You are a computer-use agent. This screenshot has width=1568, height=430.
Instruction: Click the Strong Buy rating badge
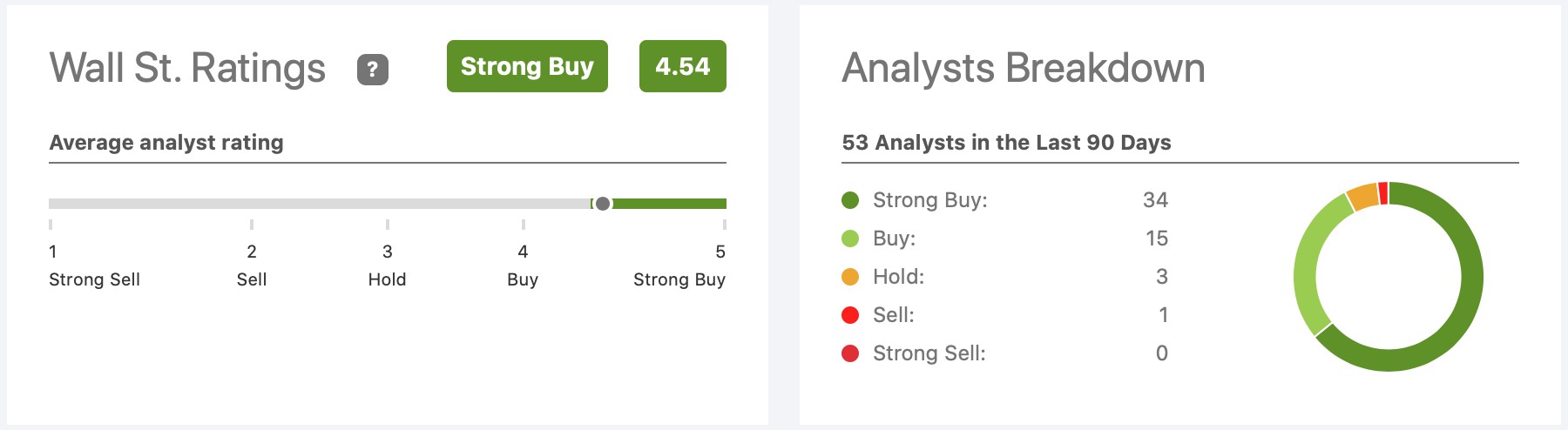tap(527, 66)
